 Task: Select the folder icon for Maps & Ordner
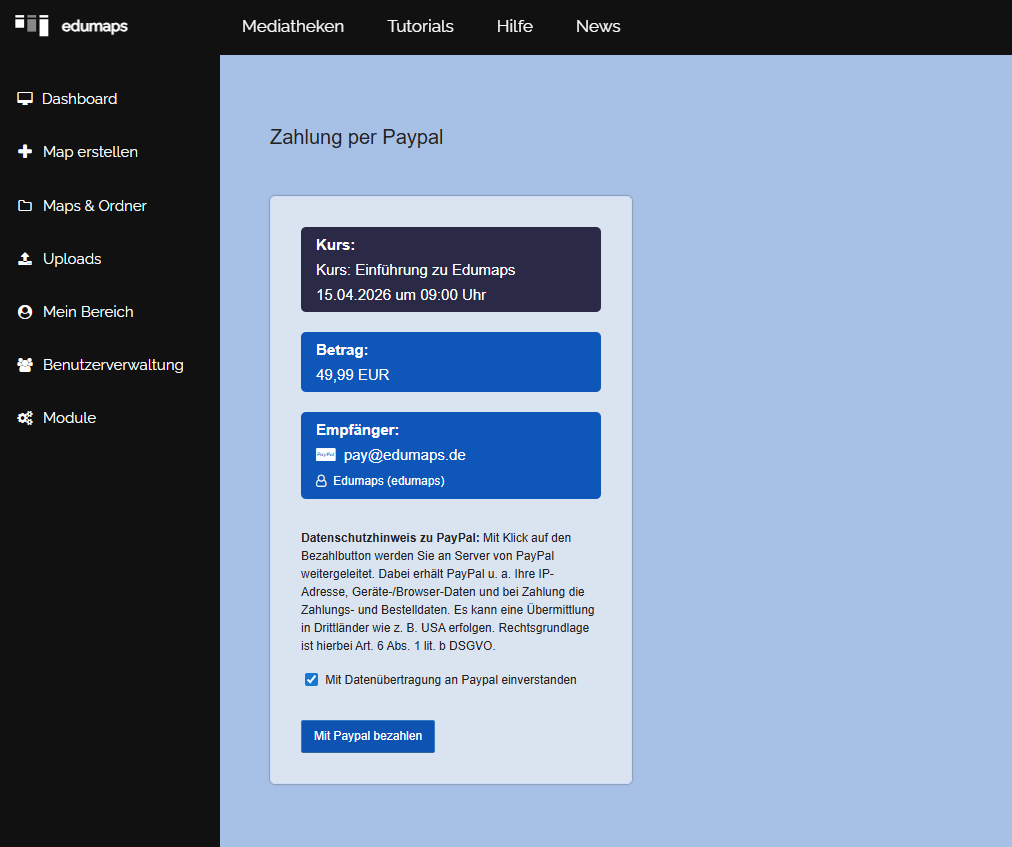click(25, 206)
